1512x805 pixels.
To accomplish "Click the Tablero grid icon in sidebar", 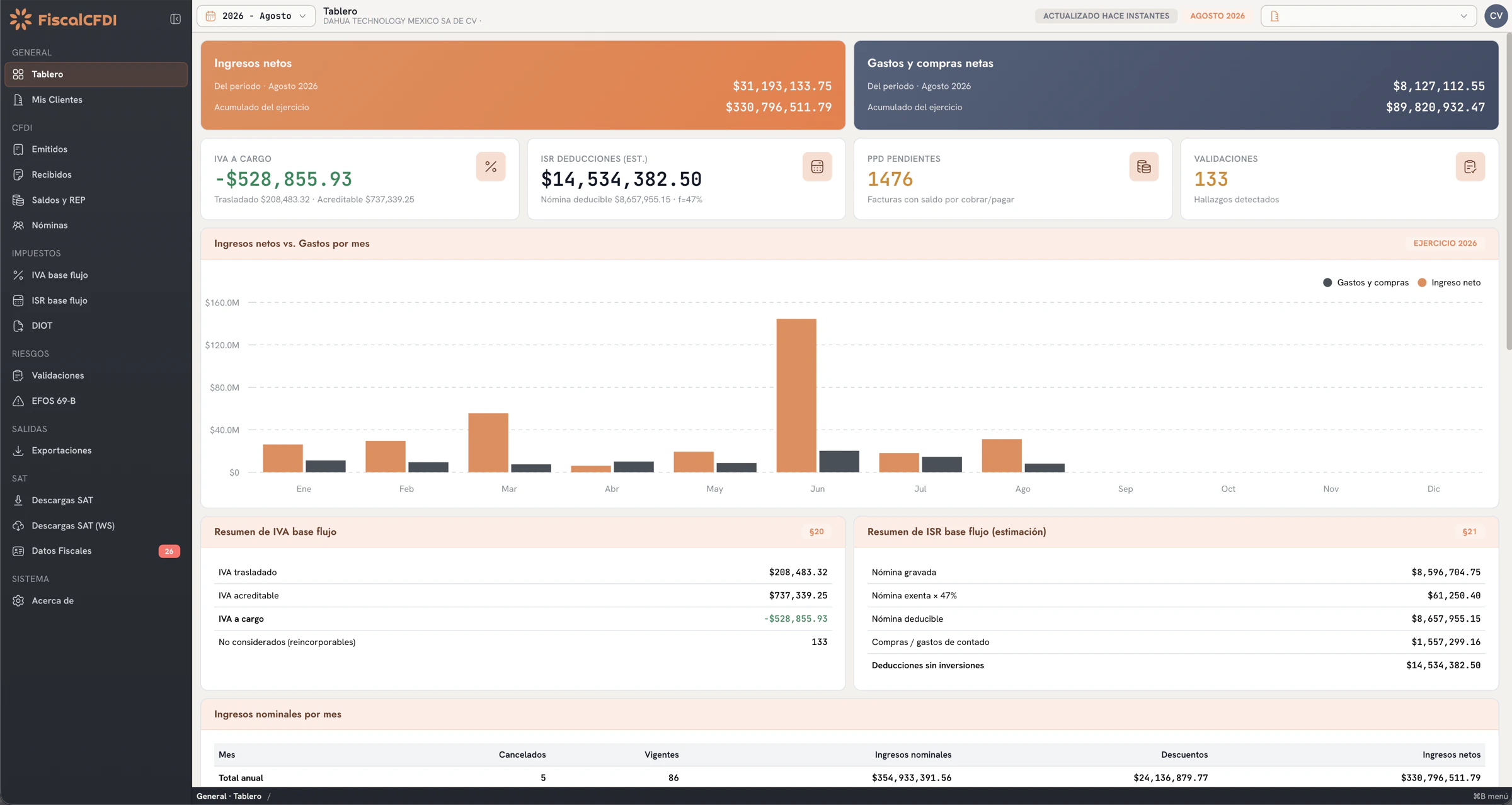I will click(18, 74).
